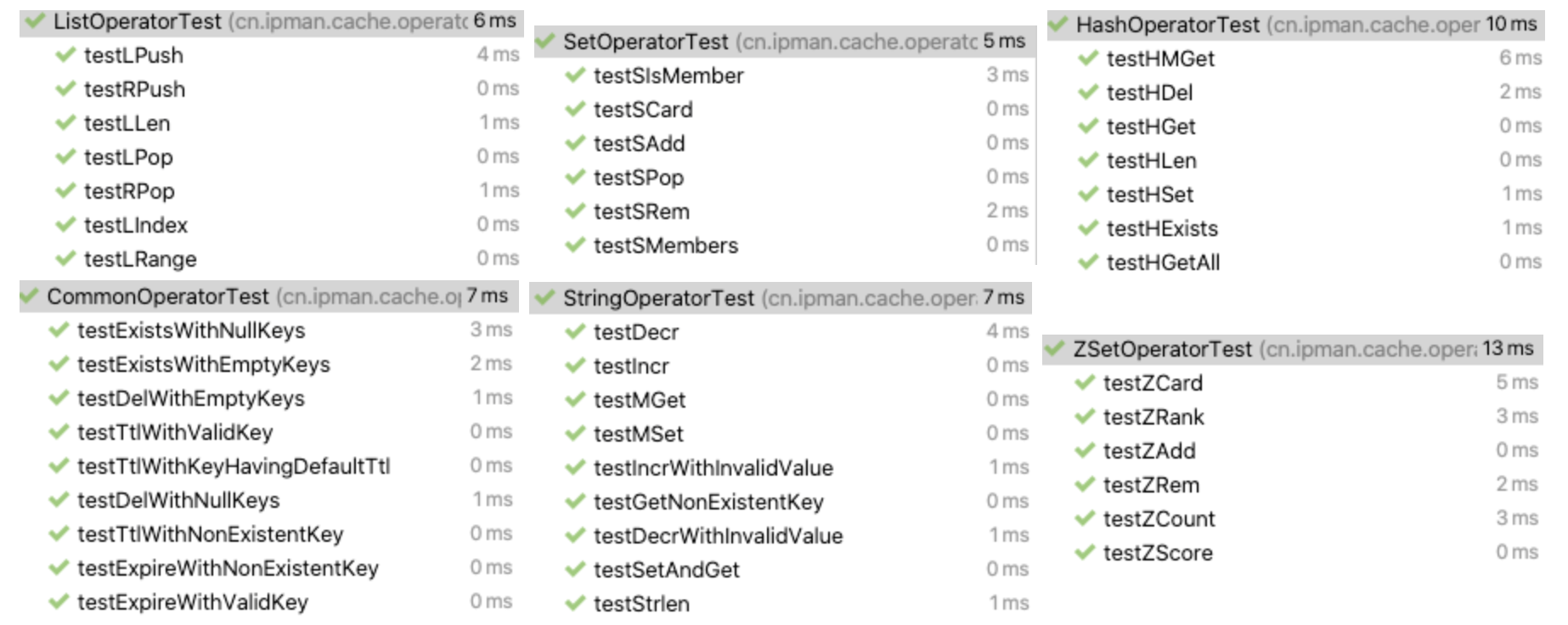
Task: Select testExistsWithNullKeys in CommonOperatorTest
Action: click(x=191, y=330)
